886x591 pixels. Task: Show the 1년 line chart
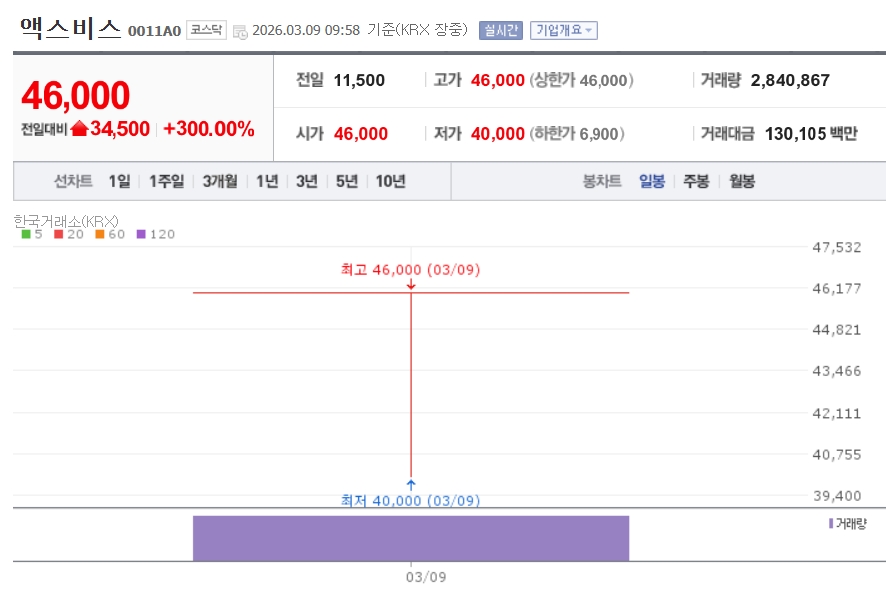(267, 181)
